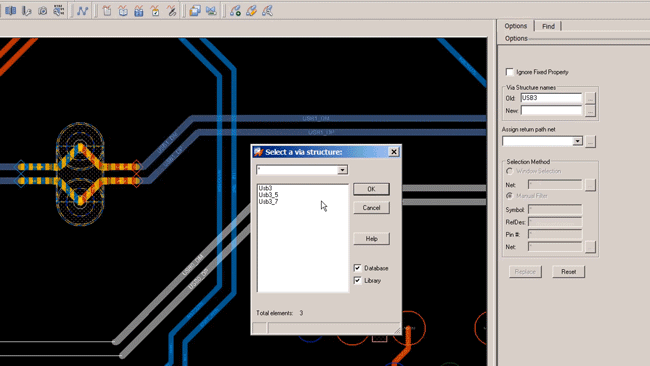The height and width of the screenshot is (366, 650).
Task: Click the Reset button in Options panel
Action: pos(568,272)
